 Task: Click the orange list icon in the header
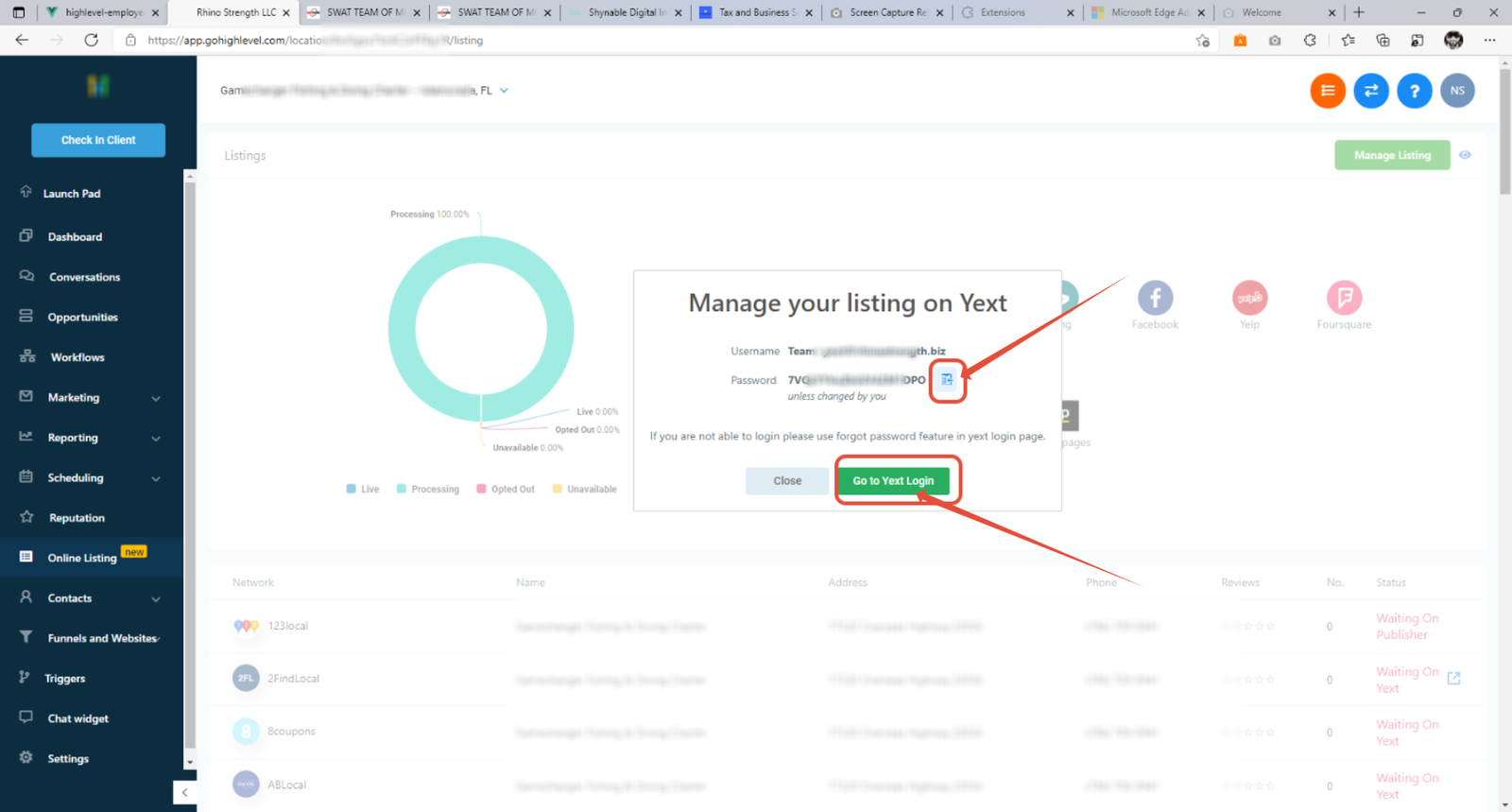click(x=1328, y=91)
